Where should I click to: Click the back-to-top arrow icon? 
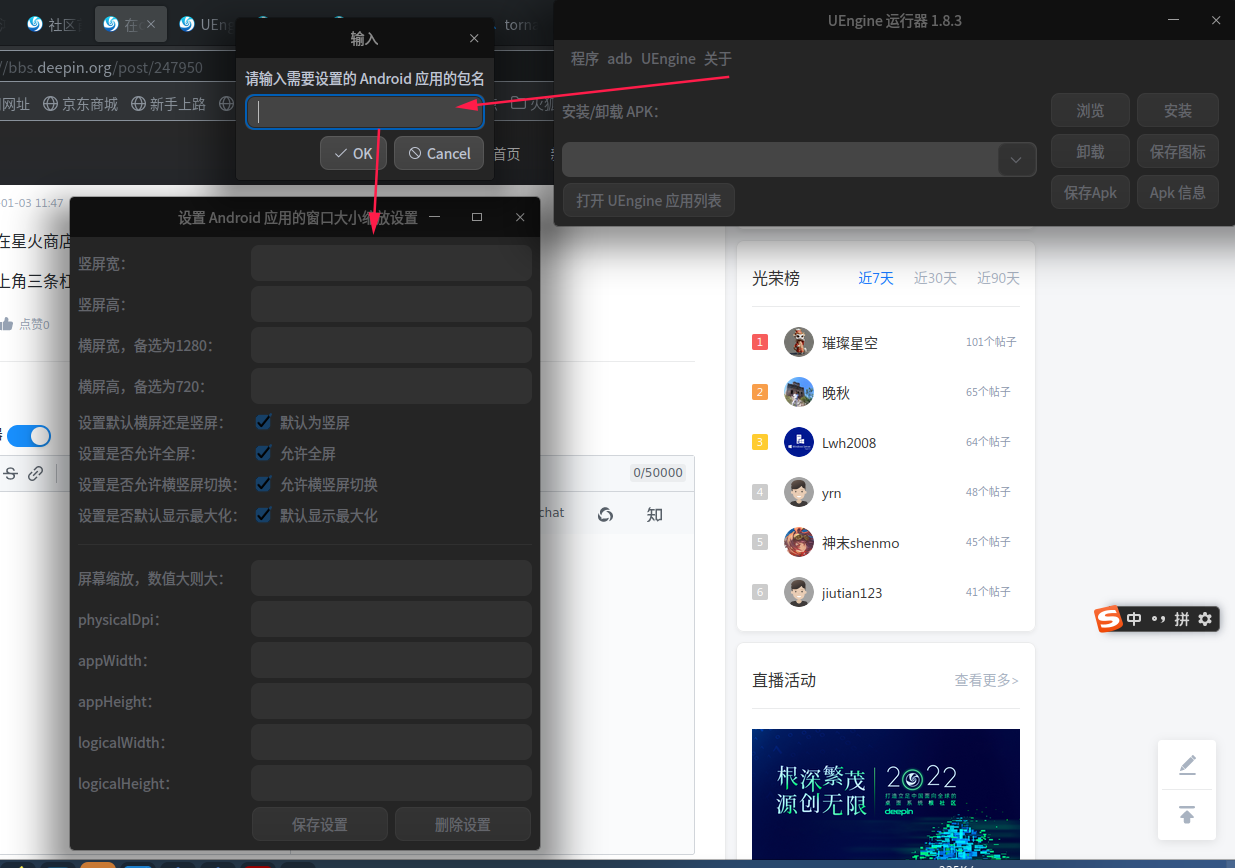click(1187, 815)
